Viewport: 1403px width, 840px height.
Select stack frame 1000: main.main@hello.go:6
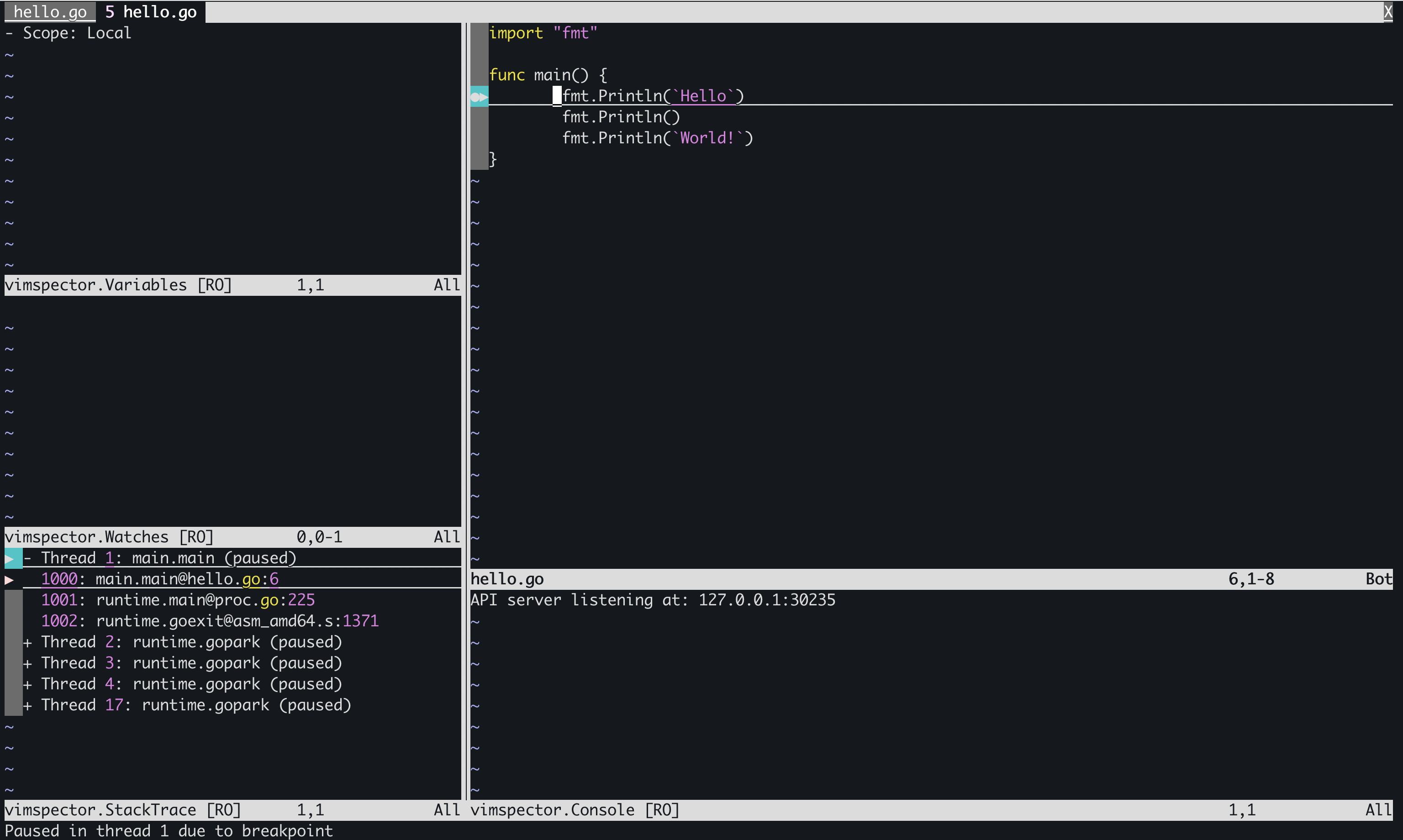[x=159, y=579]
